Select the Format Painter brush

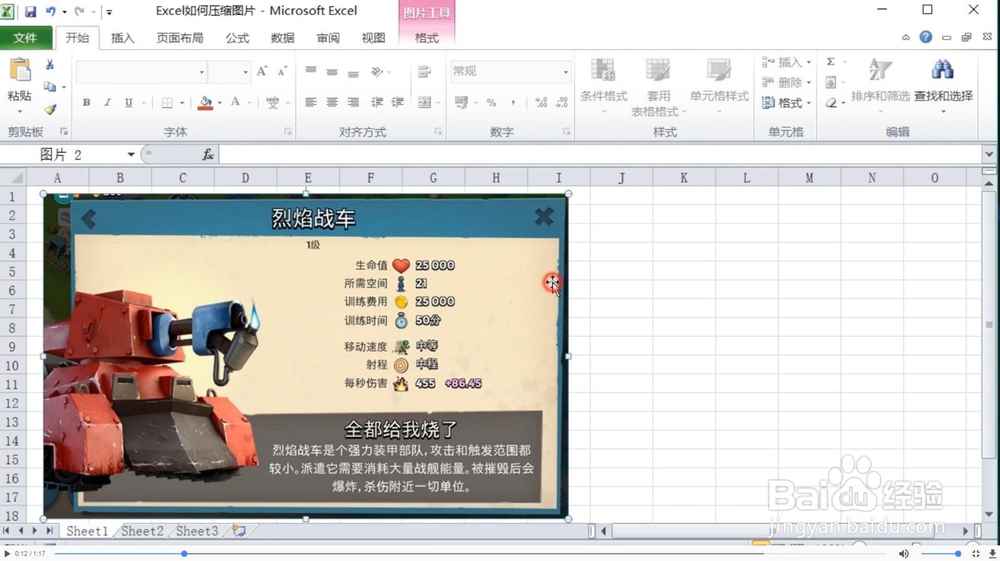click(x=50, y=109)
